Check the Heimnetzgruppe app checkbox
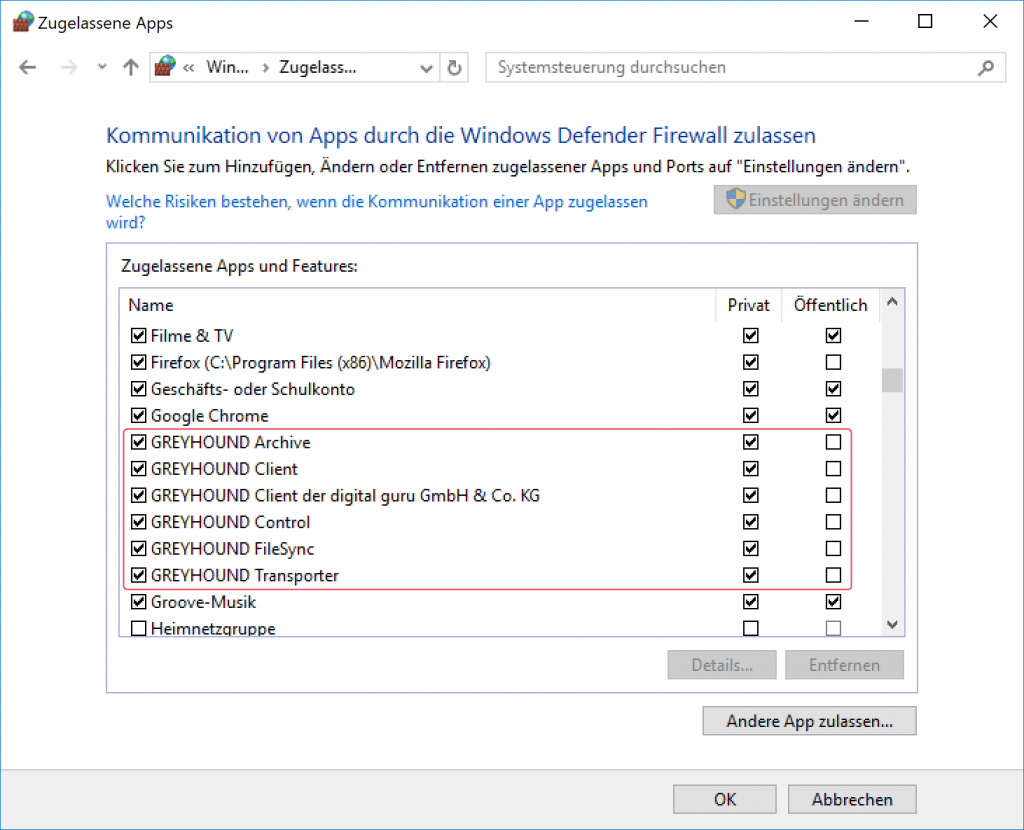The width and height of the screenshot is (1024, 830). (138, 628)
